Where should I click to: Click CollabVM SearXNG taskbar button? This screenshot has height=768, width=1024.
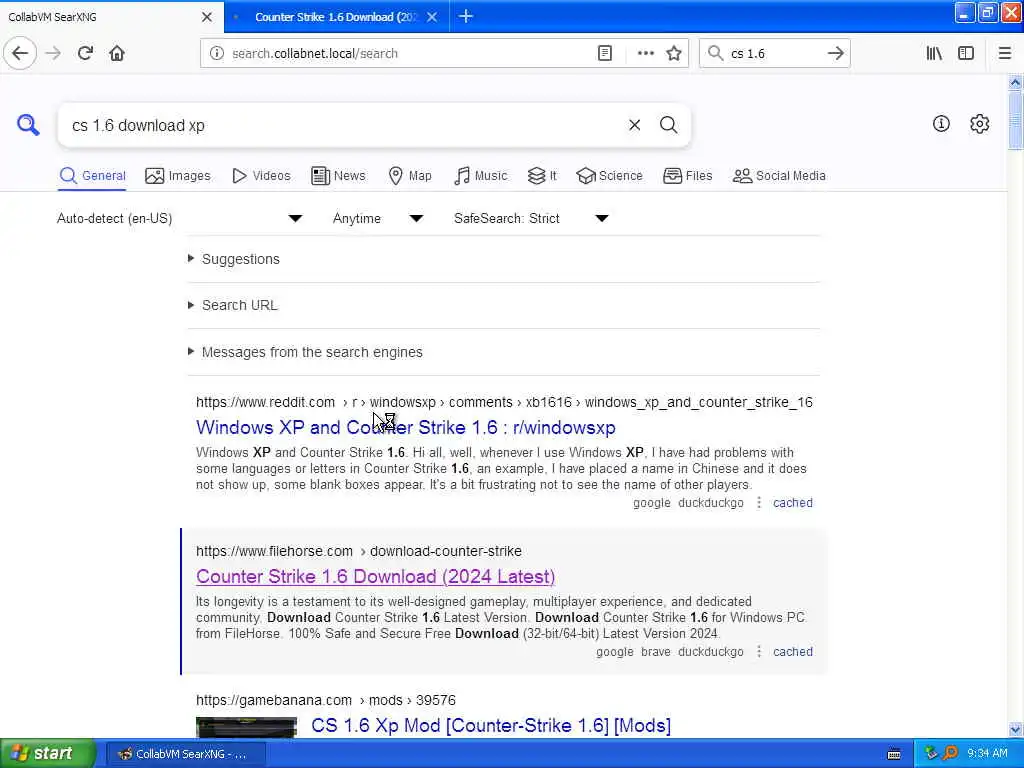(x=185, y=754)
